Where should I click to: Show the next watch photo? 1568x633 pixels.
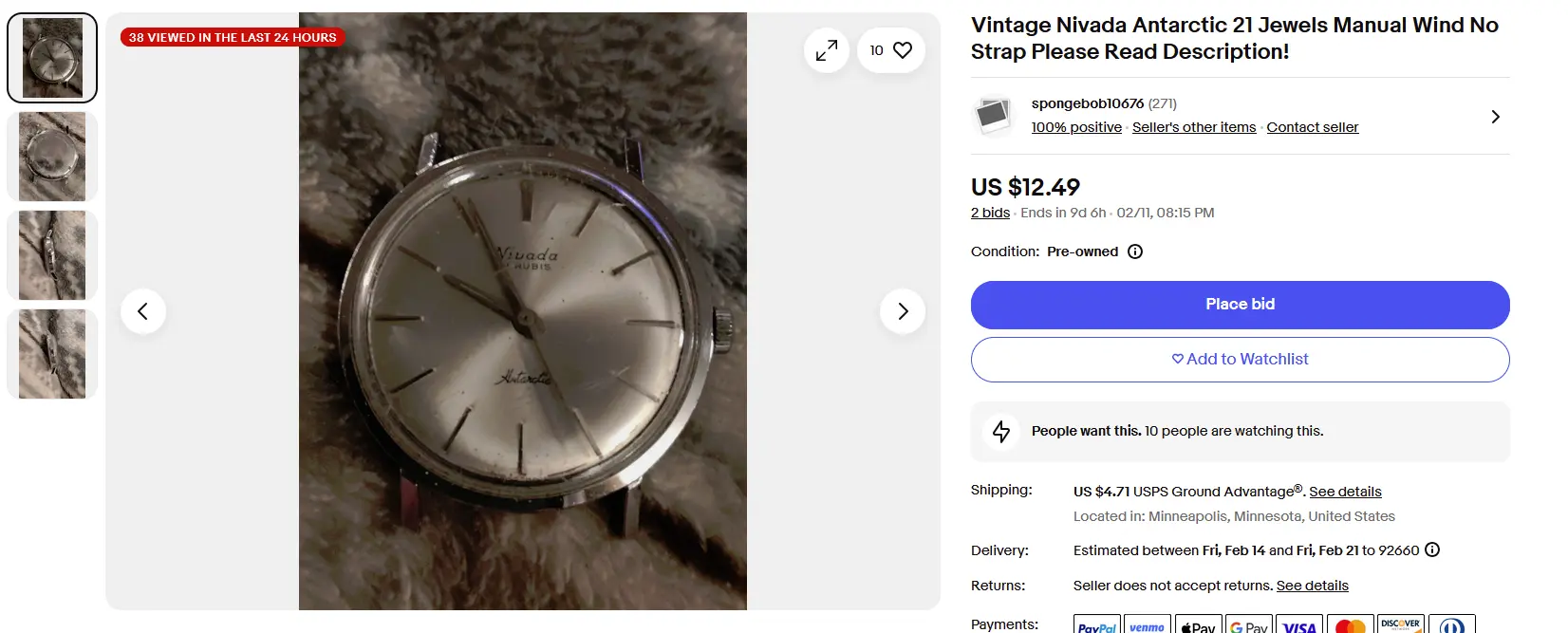(x=903, y=311)
